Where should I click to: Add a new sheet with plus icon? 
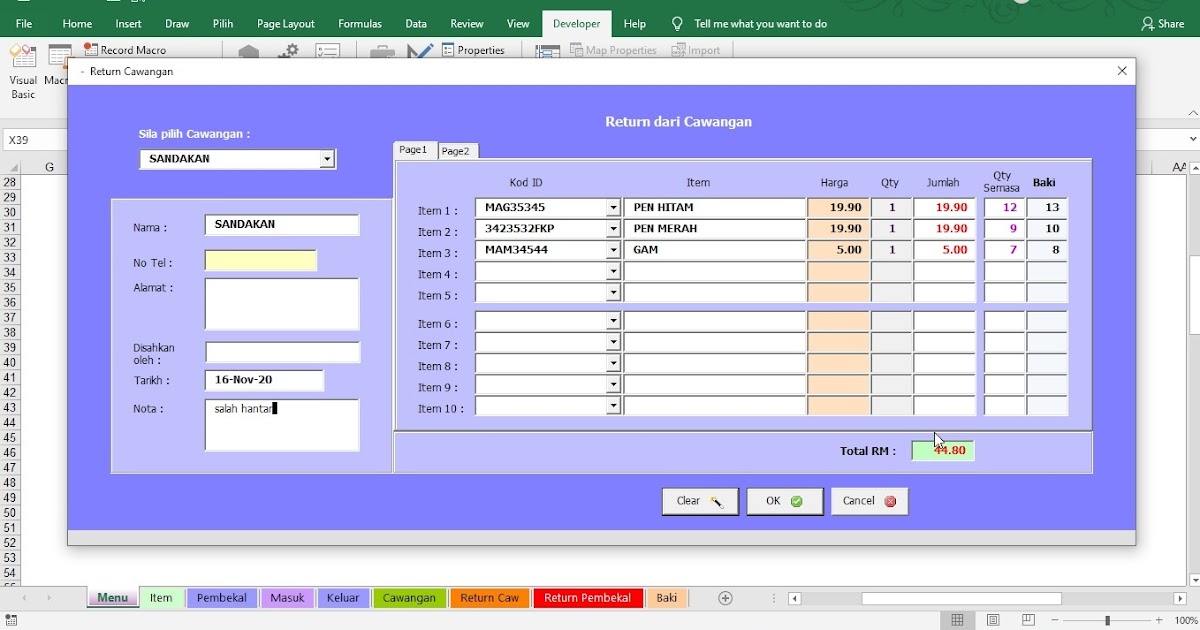tap(726, 598)
